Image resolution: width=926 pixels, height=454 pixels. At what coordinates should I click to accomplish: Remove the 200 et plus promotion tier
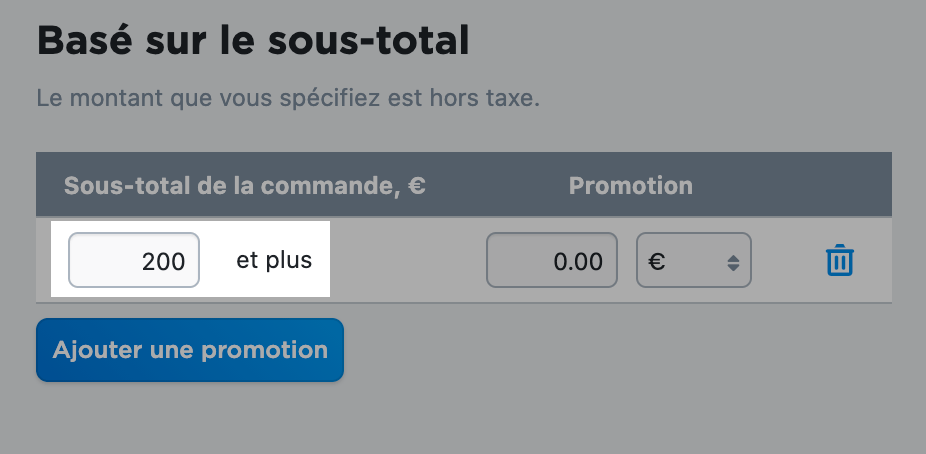point(839,260)
